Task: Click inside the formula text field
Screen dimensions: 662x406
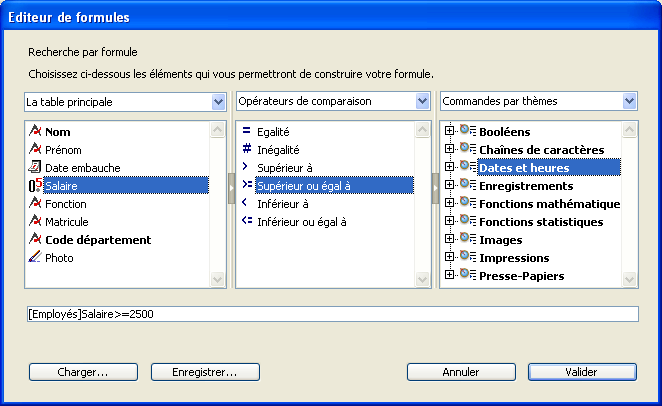Action: pos(330,314)
